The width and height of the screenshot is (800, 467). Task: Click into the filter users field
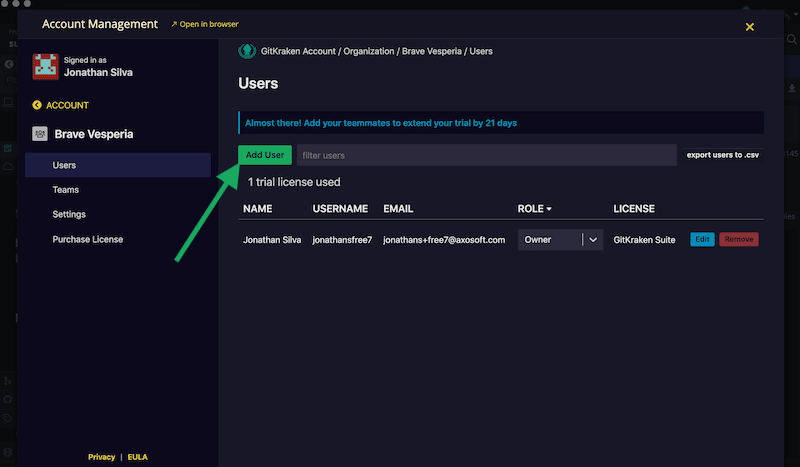(486, 155)
